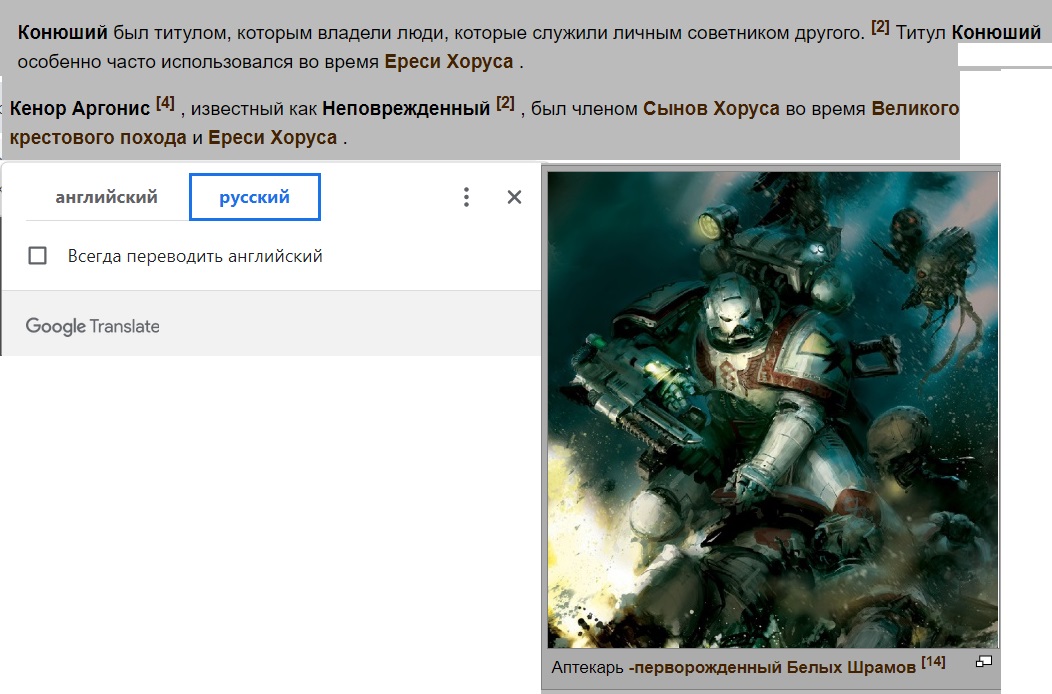1052x694 pixels.
Task: Click the bold word Неповрежденный
Action: [x=406, y=108]
